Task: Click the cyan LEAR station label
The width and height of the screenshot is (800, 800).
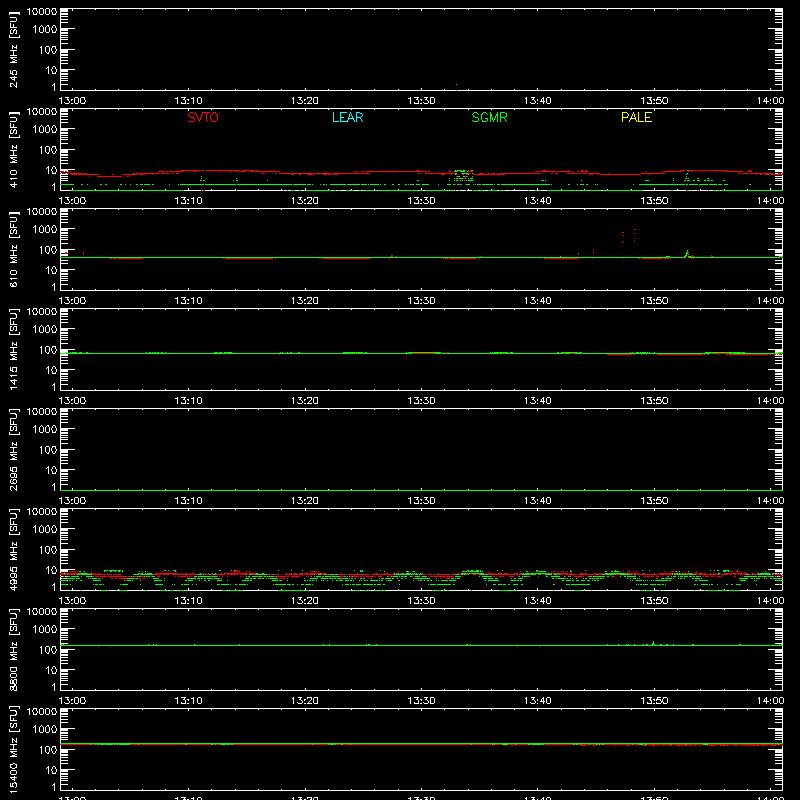Action: click(x=347, y=117)
